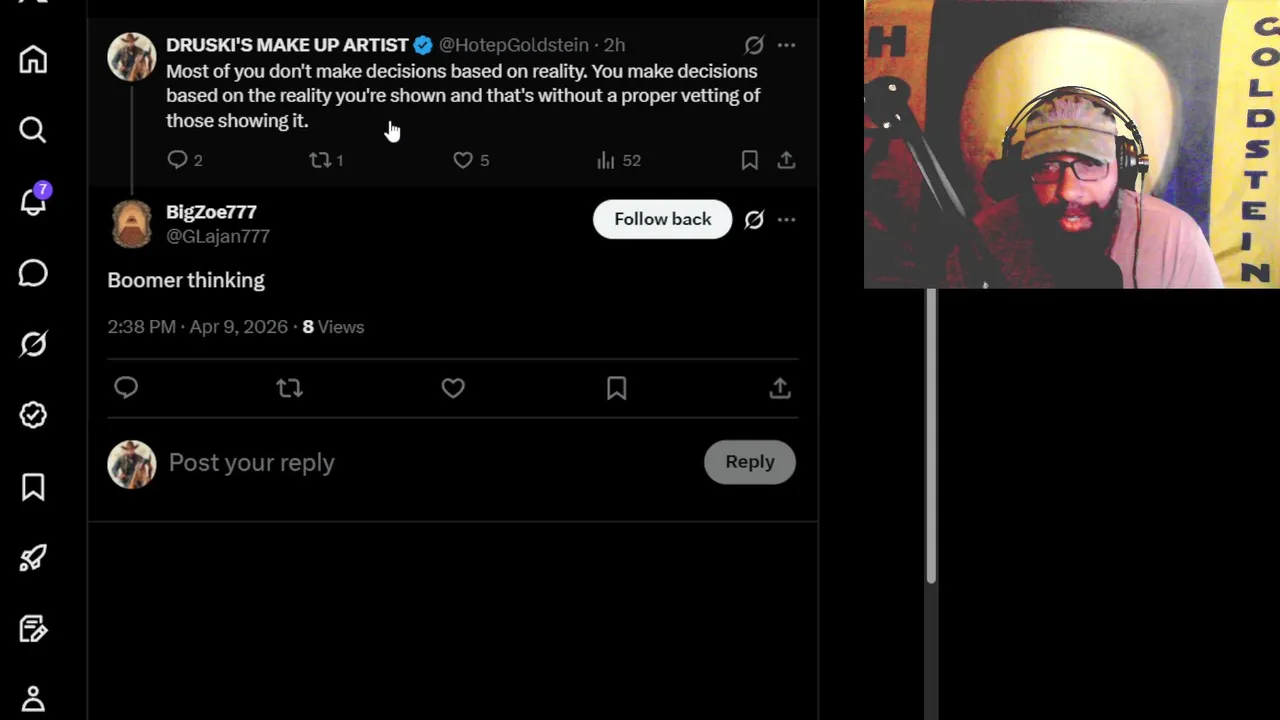Open the Bookmarks sidebar icon
Image resolution: width=1280 pixels, height=720 pixels.
(33, 487)
